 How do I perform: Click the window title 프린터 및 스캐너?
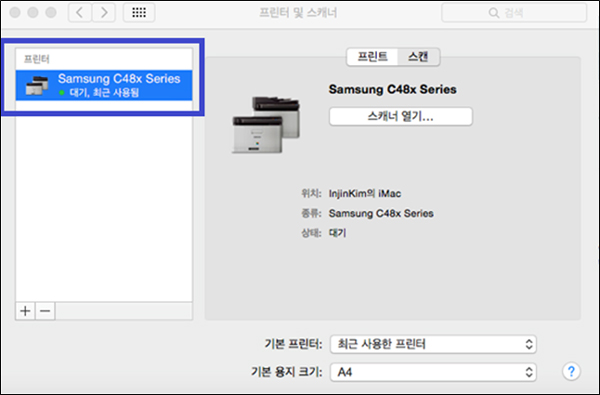[298, 13]
